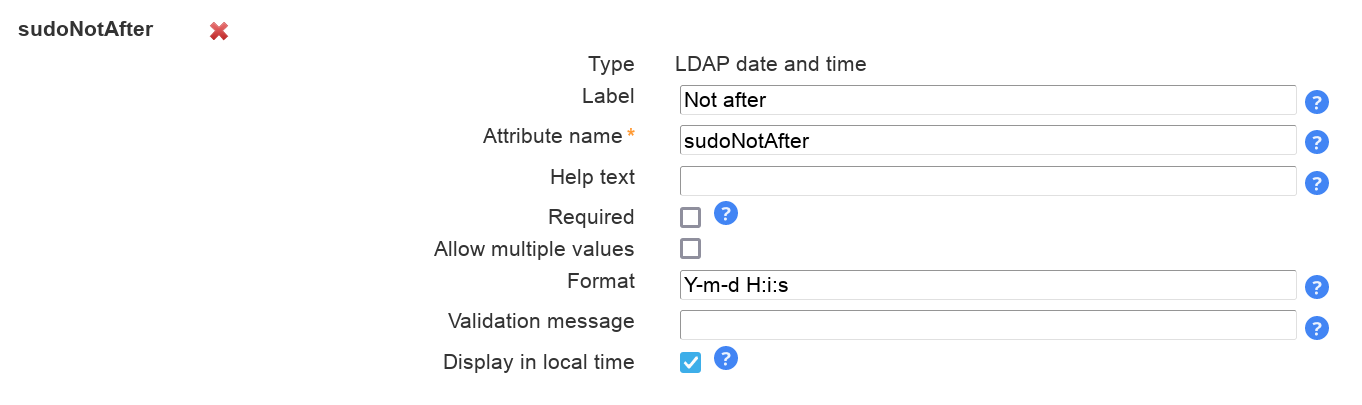
Task: Click the 'Display in local time' label text
Action: point(538,362)
